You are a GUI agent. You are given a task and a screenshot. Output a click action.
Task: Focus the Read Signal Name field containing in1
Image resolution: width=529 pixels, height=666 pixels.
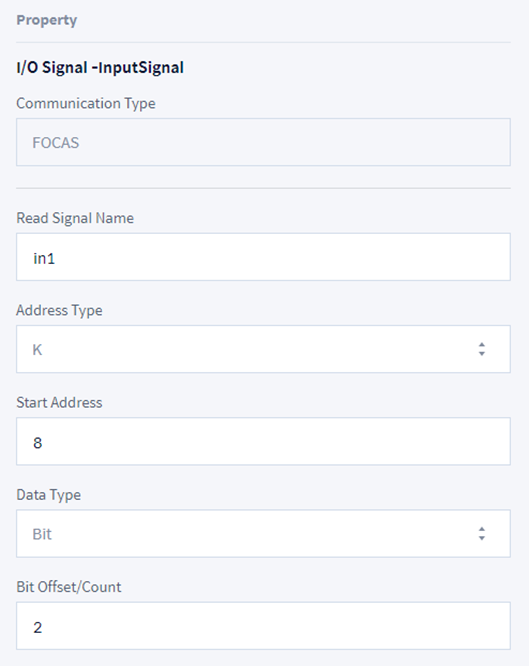click(263, 257)
